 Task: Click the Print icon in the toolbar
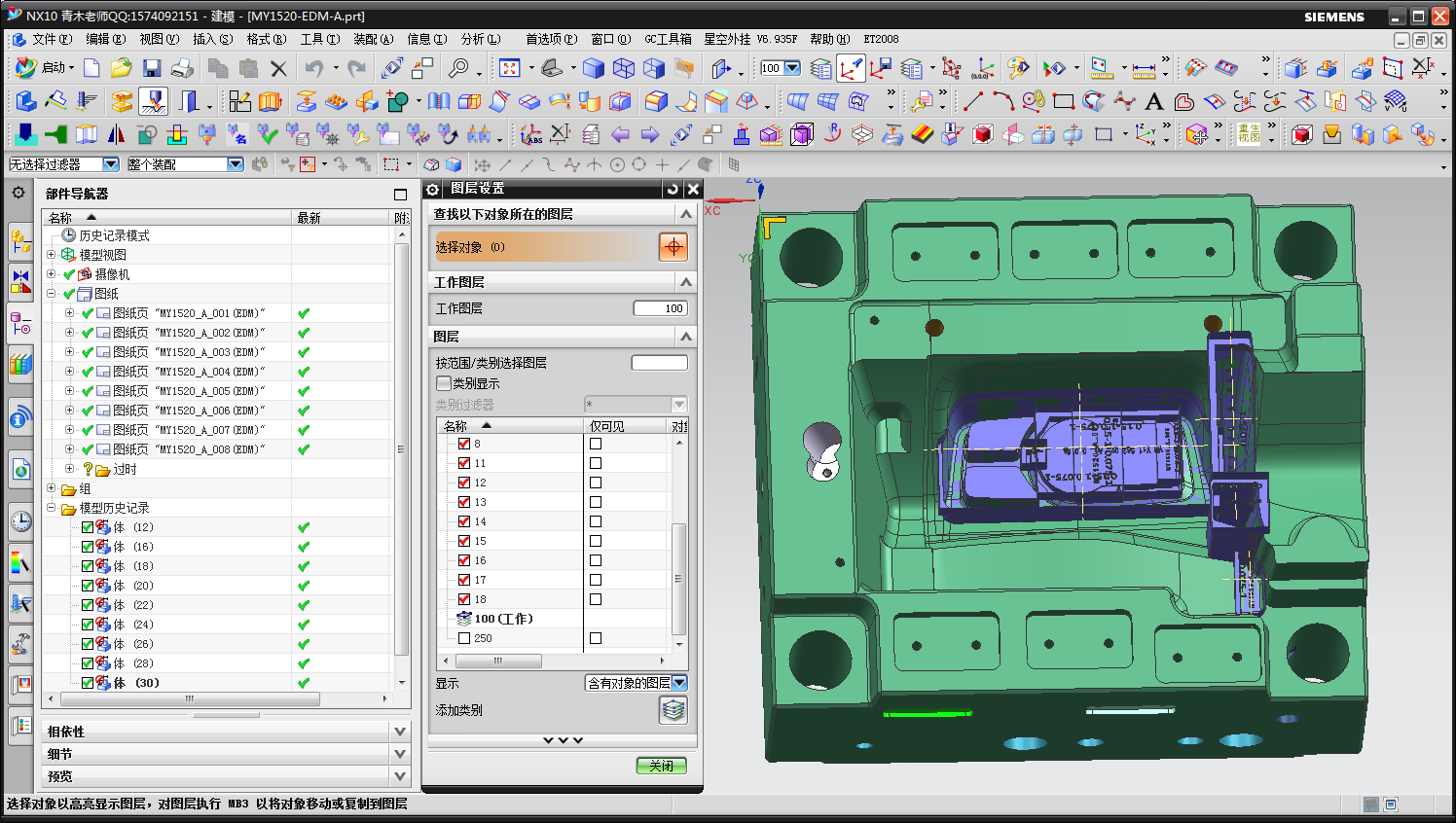(x=182, y=68)
